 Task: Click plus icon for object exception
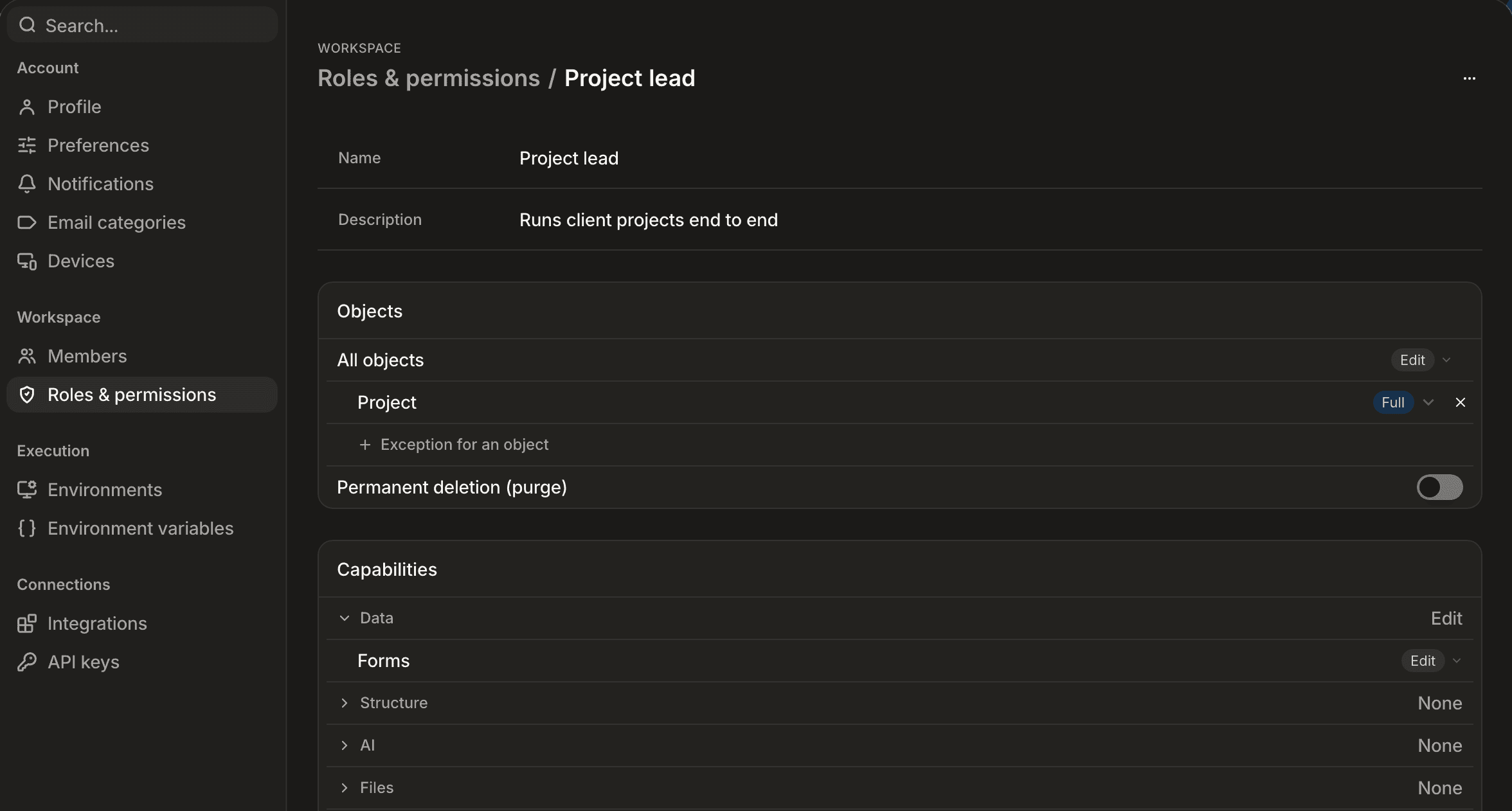tap(365, 445)
